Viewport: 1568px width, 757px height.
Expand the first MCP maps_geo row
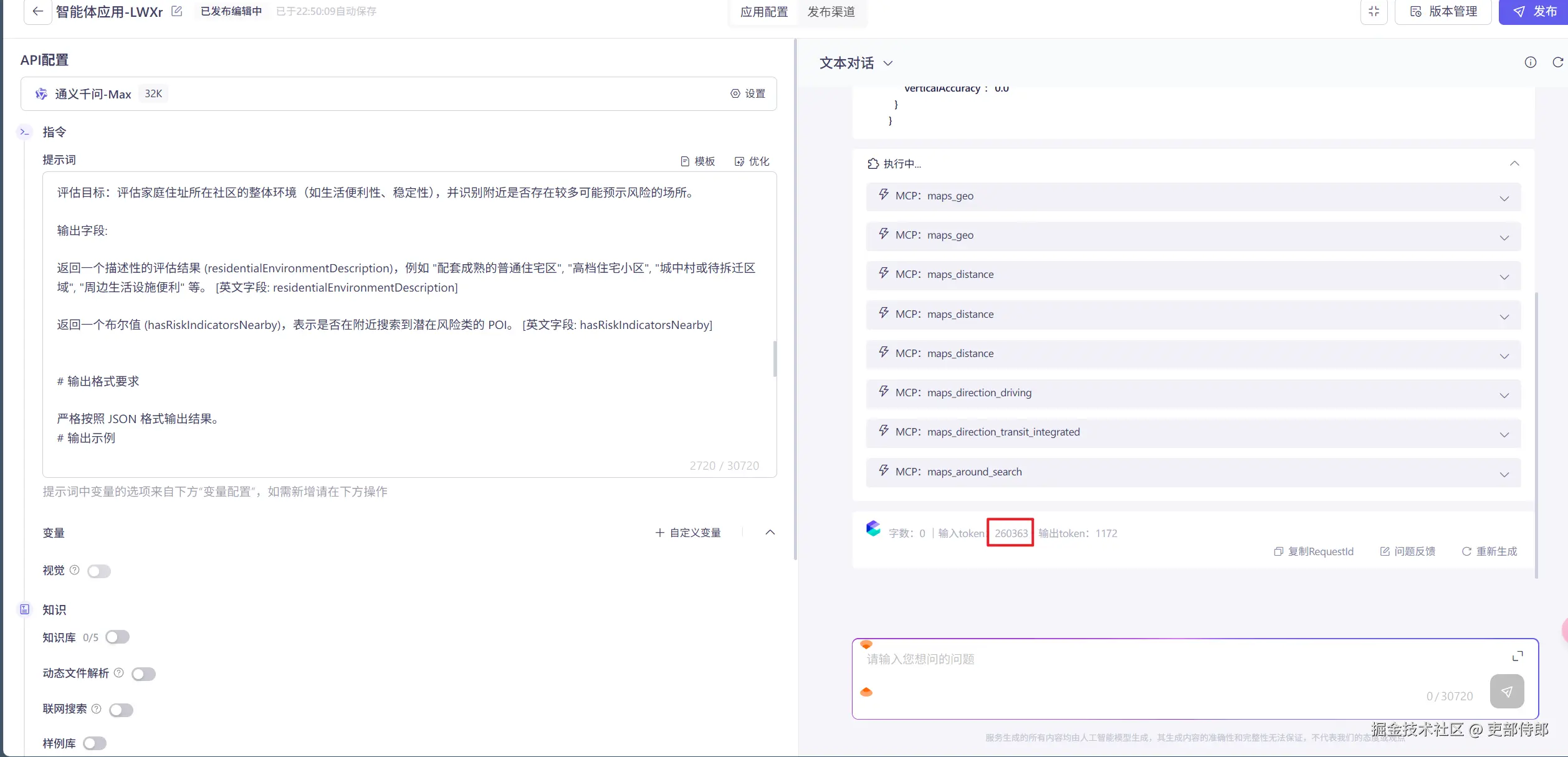click(x=1504, y=198)
